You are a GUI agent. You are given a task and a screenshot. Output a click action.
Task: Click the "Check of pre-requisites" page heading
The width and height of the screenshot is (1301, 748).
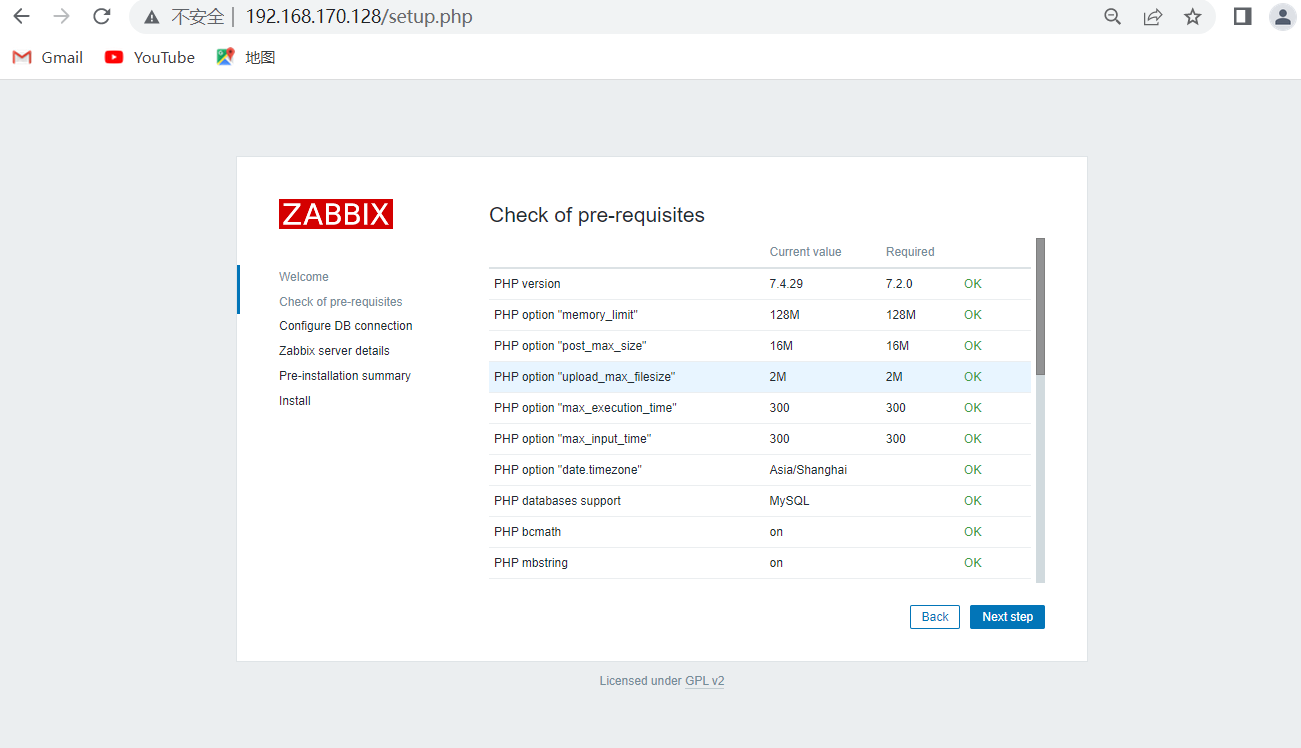tap(597, 215)
